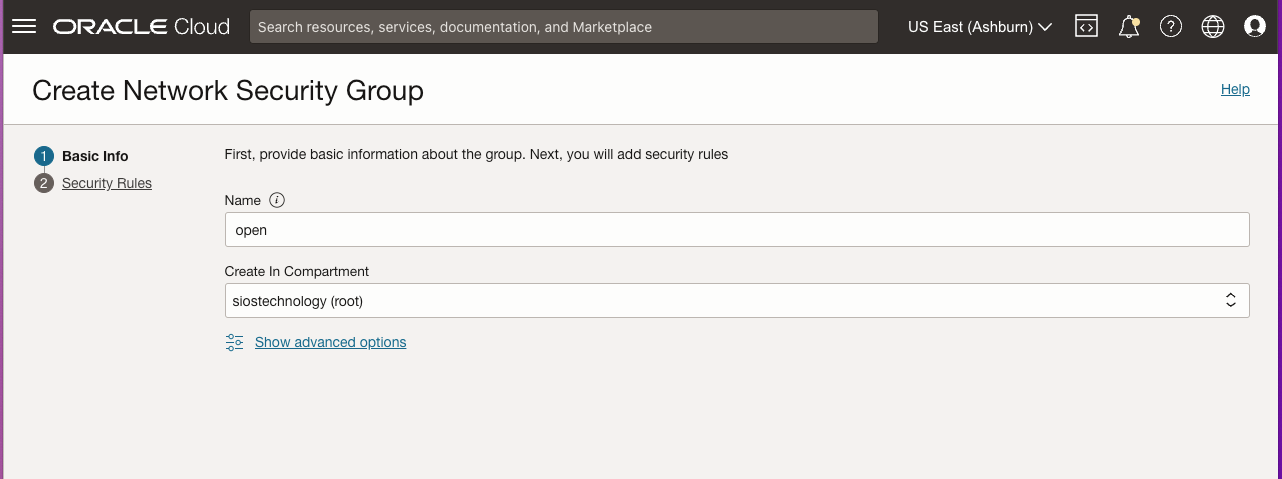
Task: Open the Create In Compartment dropdown
Action: (x=737, y=300)
